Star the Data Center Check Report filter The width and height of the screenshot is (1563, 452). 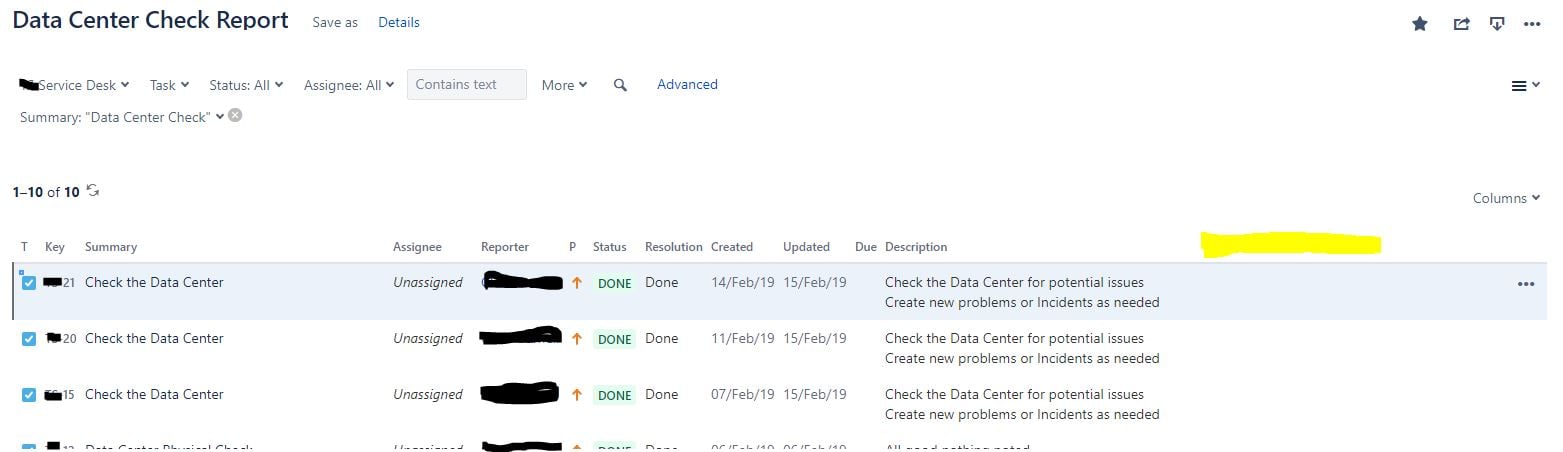(x=1419, y=24)
